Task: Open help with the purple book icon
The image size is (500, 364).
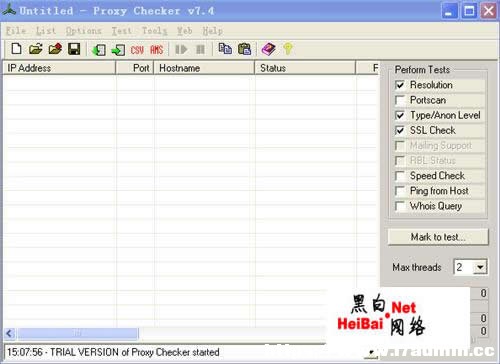Action: 269,49
